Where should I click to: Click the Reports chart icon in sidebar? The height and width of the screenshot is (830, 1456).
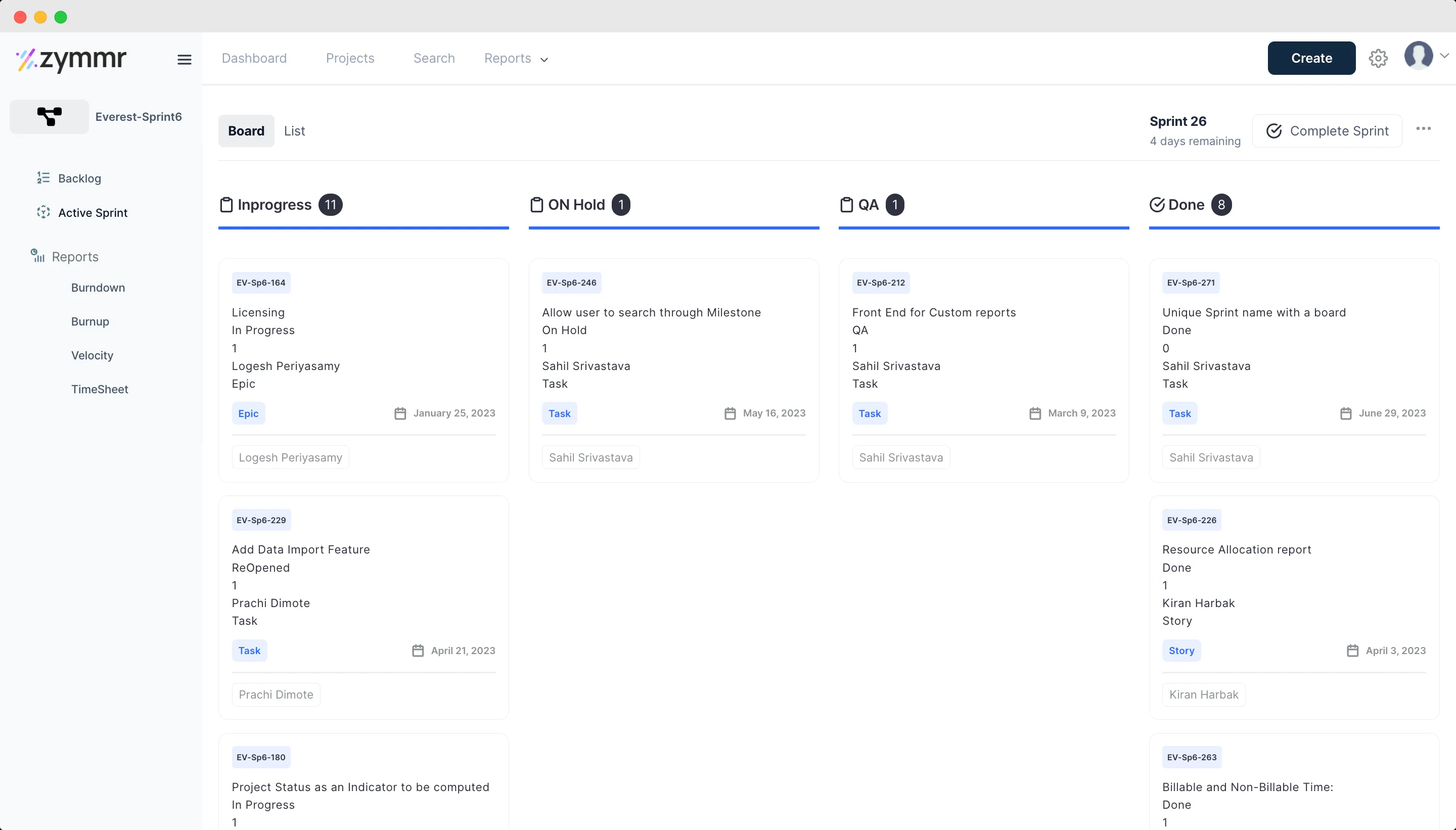click(37, 255)
